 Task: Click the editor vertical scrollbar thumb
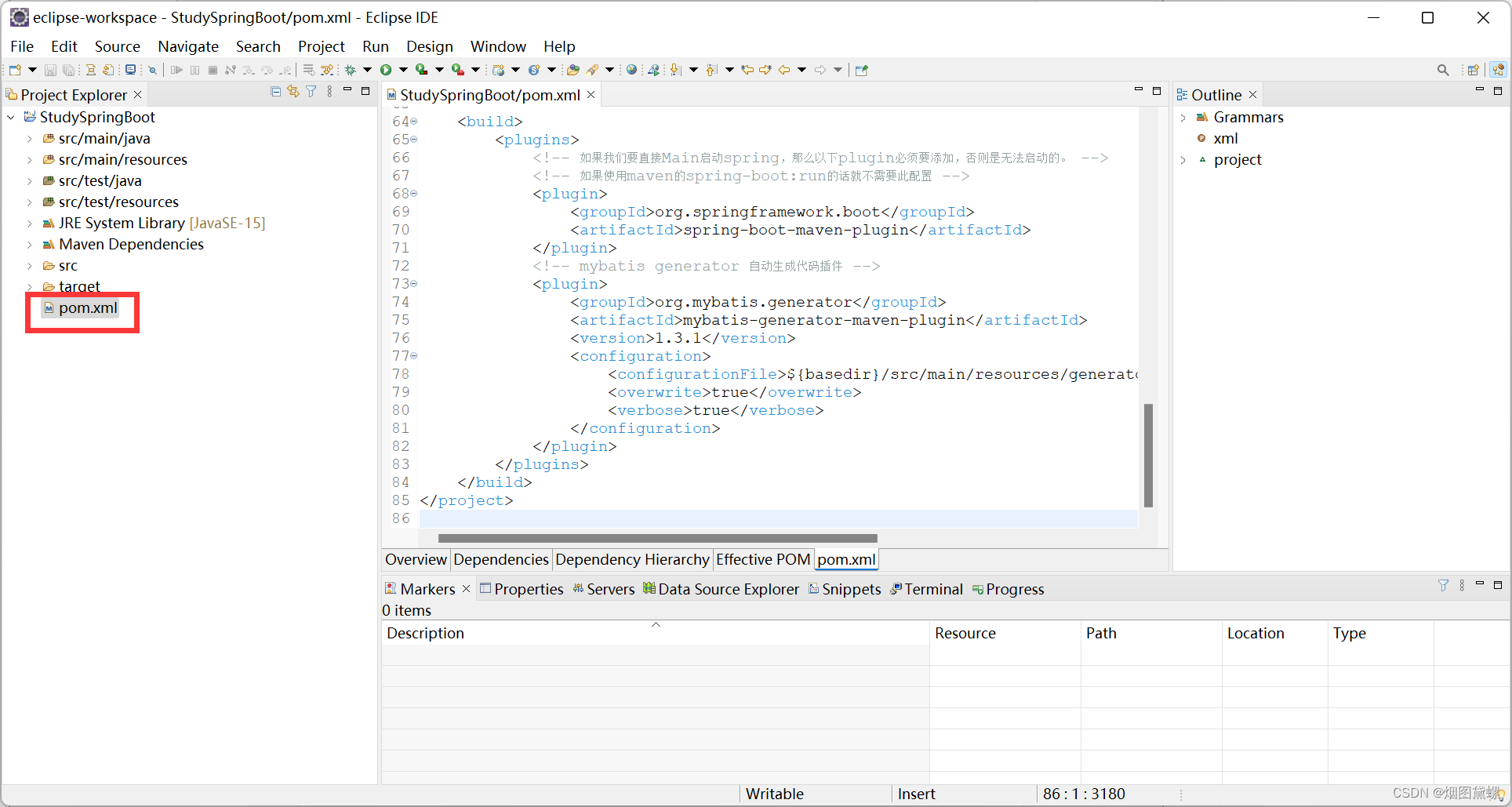coord(1148,455)
